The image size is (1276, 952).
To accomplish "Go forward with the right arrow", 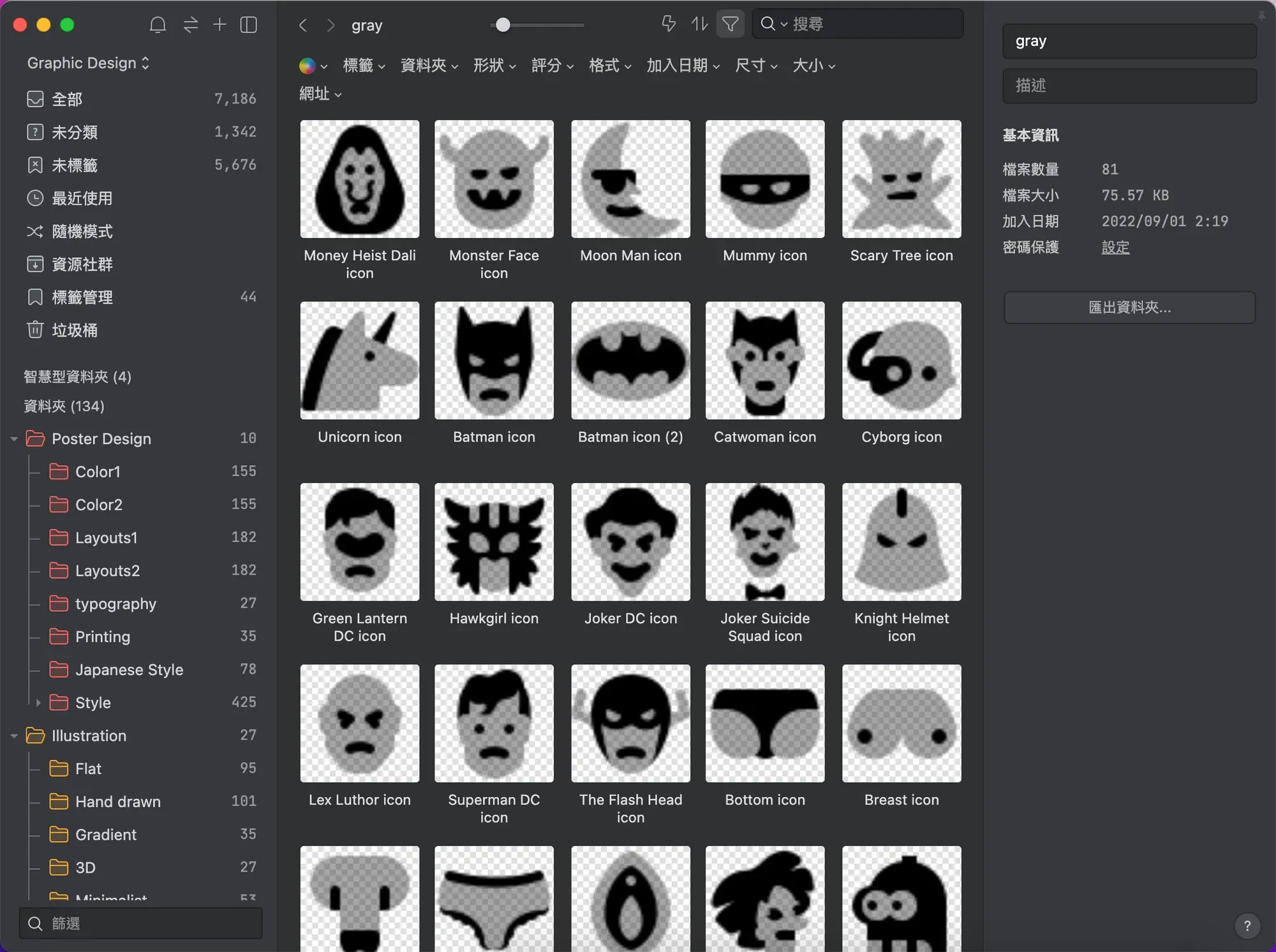I will click(x=330, y=25).
